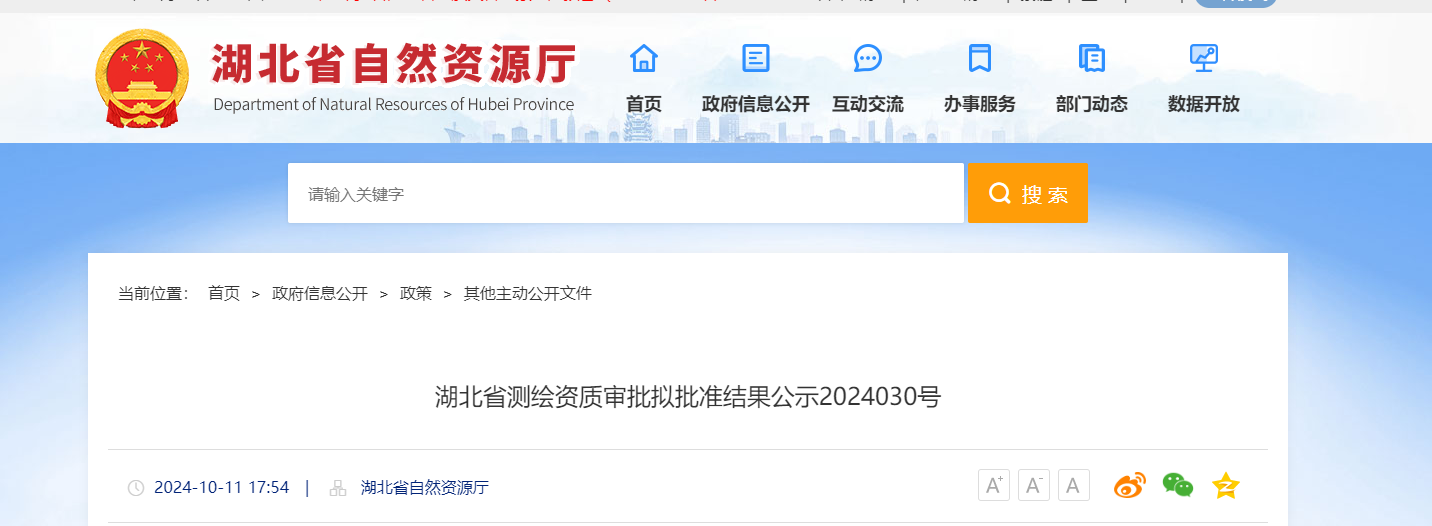Share the article to Weibo
This screenshot has height=526, width=1432.
(1130, 486)
